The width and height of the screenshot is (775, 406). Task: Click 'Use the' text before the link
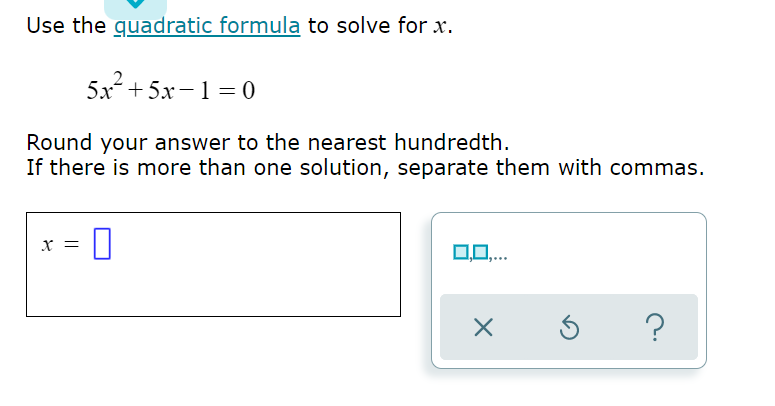pos(66,26)
